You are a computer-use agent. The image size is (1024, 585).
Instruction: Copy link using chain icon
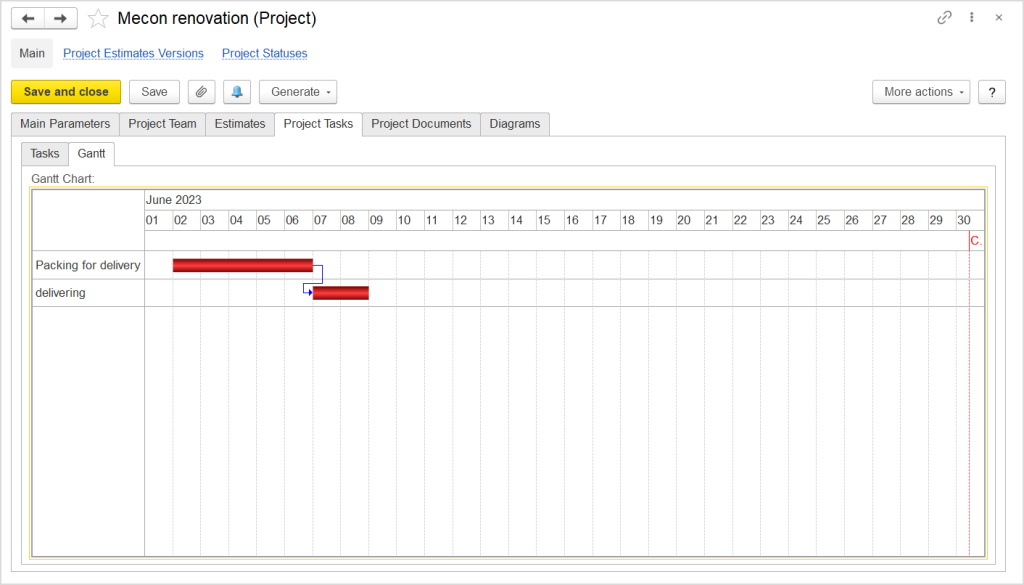coord(944,18)
